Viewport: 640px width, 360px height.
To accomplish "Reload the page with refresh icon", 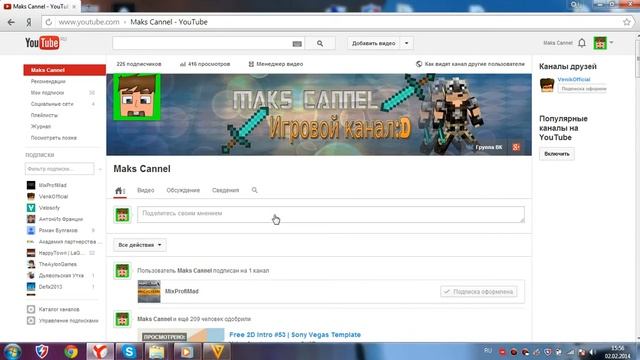I will 49,22.
